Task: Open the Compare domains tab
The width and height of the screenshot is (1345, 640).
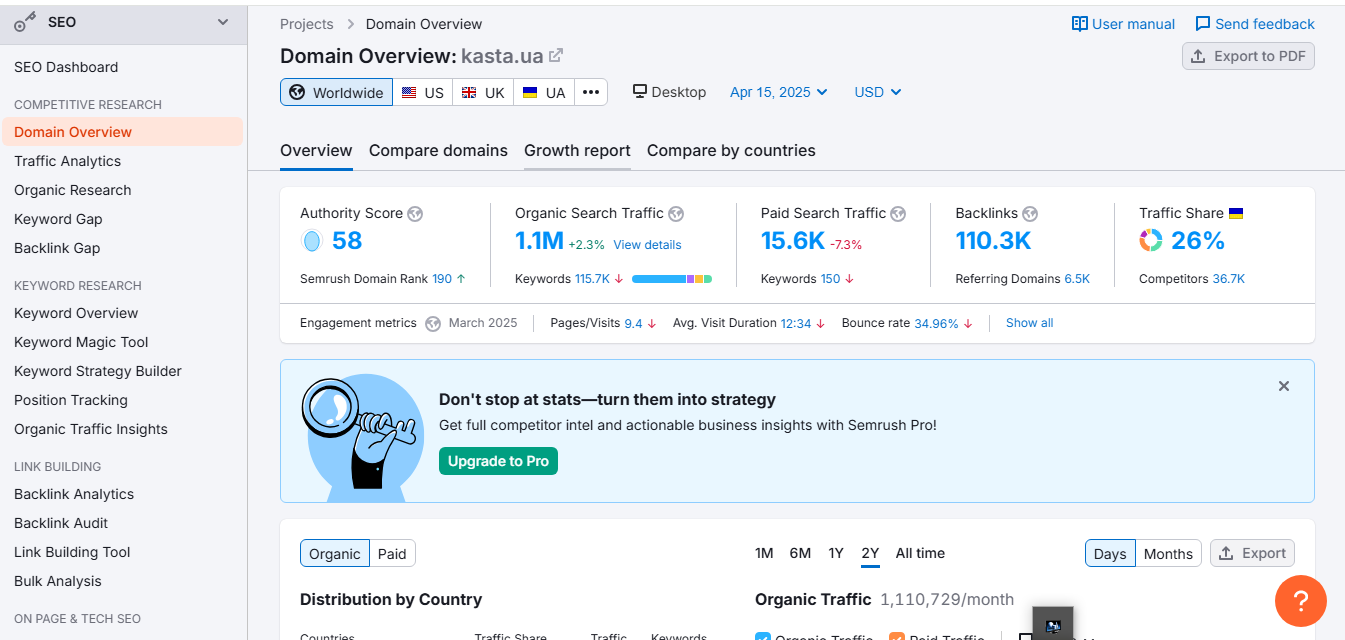Action: (438, 151)
